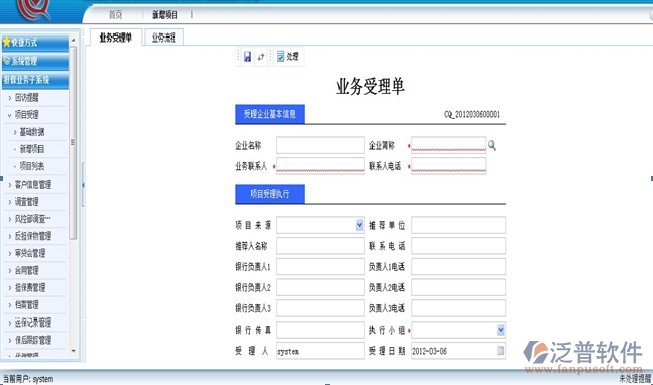This screenshot has height=385, width=653.
Task: Open calendar icon in 受理日期 field
Action: click(x=501, y=351)
